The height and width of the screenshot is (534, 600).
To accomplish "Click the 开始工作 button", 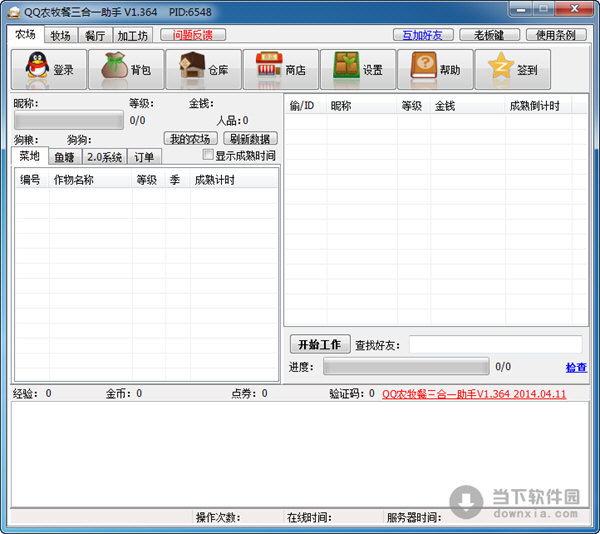I will pos(320,344).
